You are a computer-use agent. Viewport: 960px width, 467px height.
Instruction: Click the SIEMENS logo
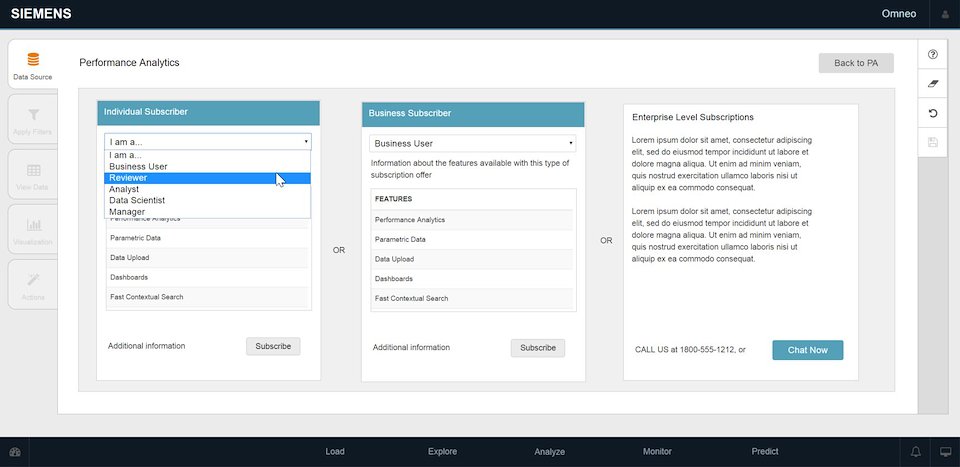pos(41,13)
